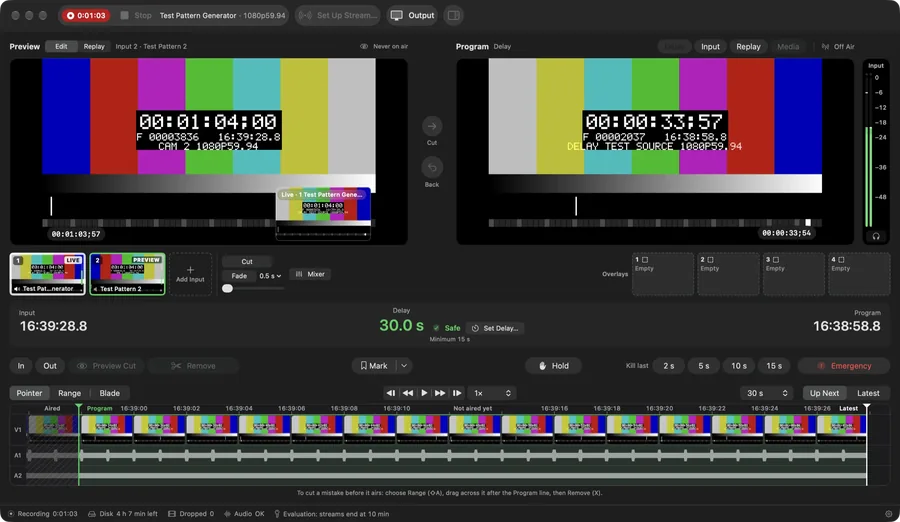Click the Disk 4 h 7 min left status
This screenshot has height=522, width=900.
click(123, 514)
